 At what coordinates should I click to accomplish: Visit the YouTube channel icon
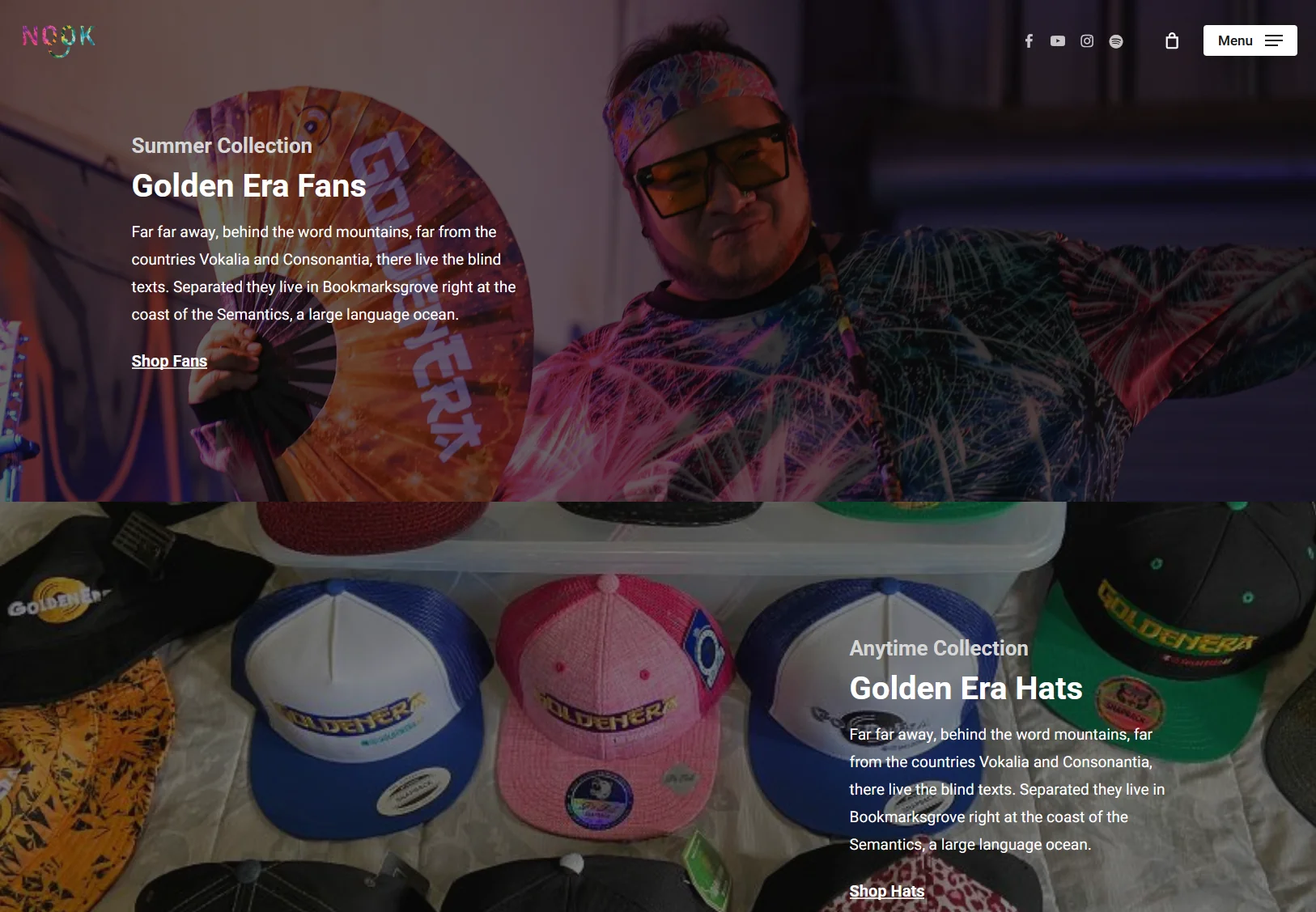coord(1058,40)
